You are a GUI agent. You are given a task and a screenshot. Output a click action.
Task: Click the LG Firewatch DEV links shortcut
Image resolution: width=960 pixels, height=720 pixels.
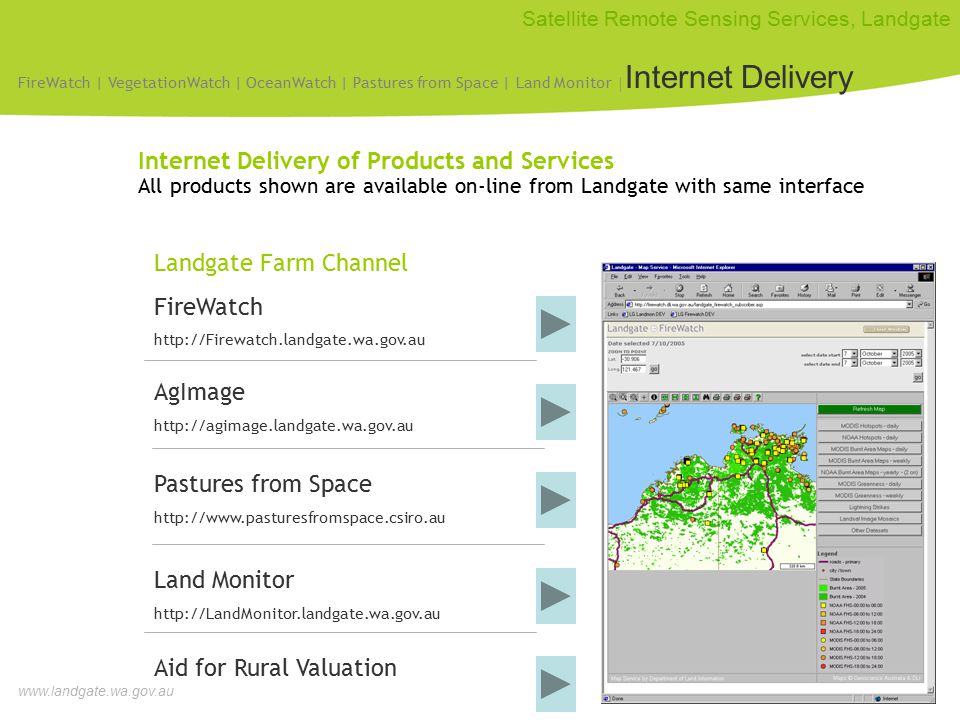pos(693,314)
